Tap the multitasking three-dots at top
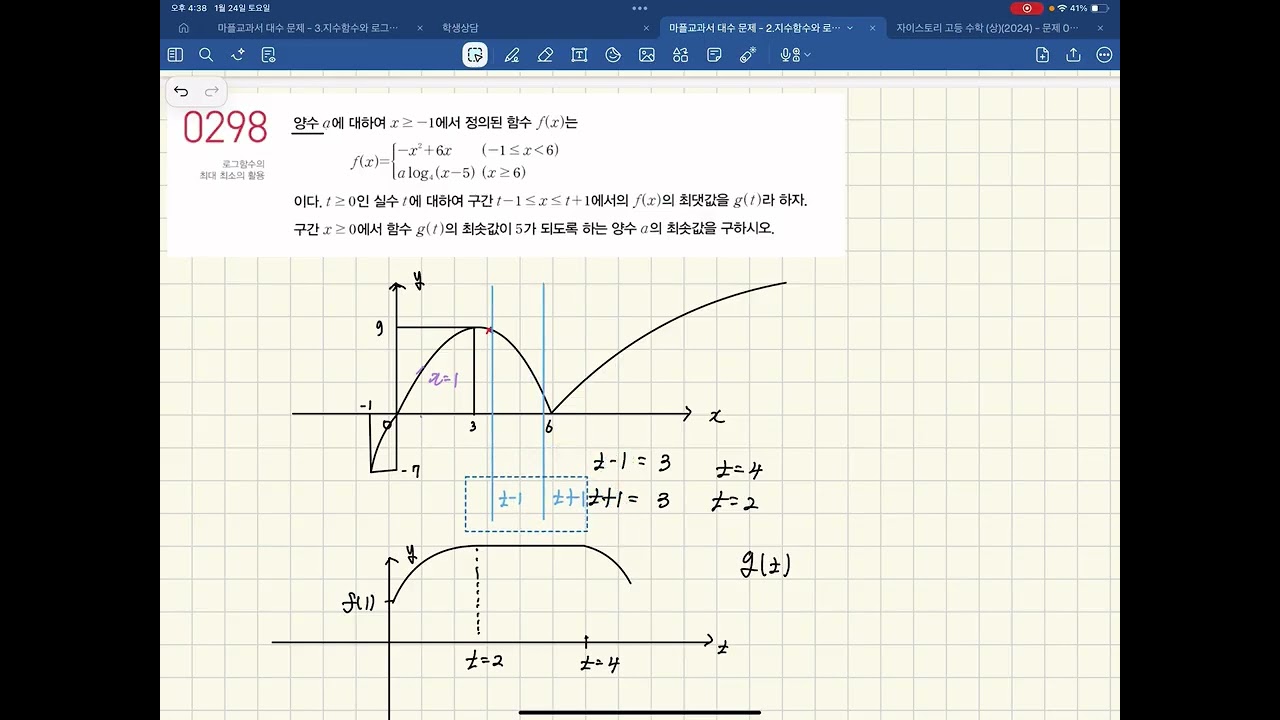1280x720 pixels. tap(640, 7)
